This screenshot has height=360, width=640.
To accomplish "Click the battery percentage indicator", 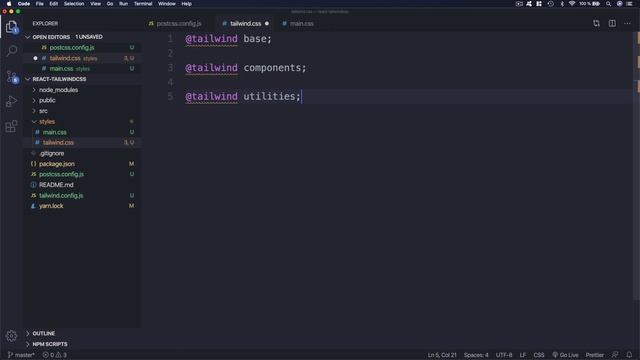I will [x=585, y=4].
